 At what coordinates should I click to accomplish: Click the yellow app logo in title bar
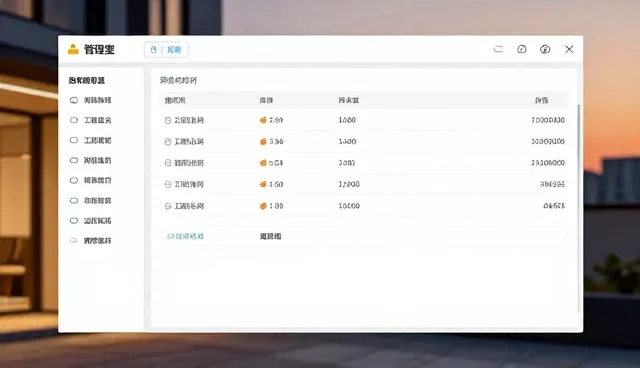[73, 49]
